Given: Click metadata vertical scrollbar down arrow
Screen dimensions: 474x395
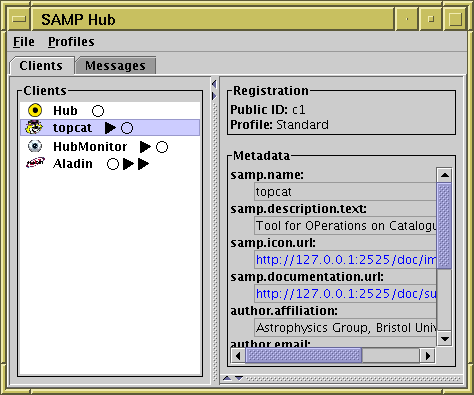Looking at the screenshot, I should [x=444, y=339].
